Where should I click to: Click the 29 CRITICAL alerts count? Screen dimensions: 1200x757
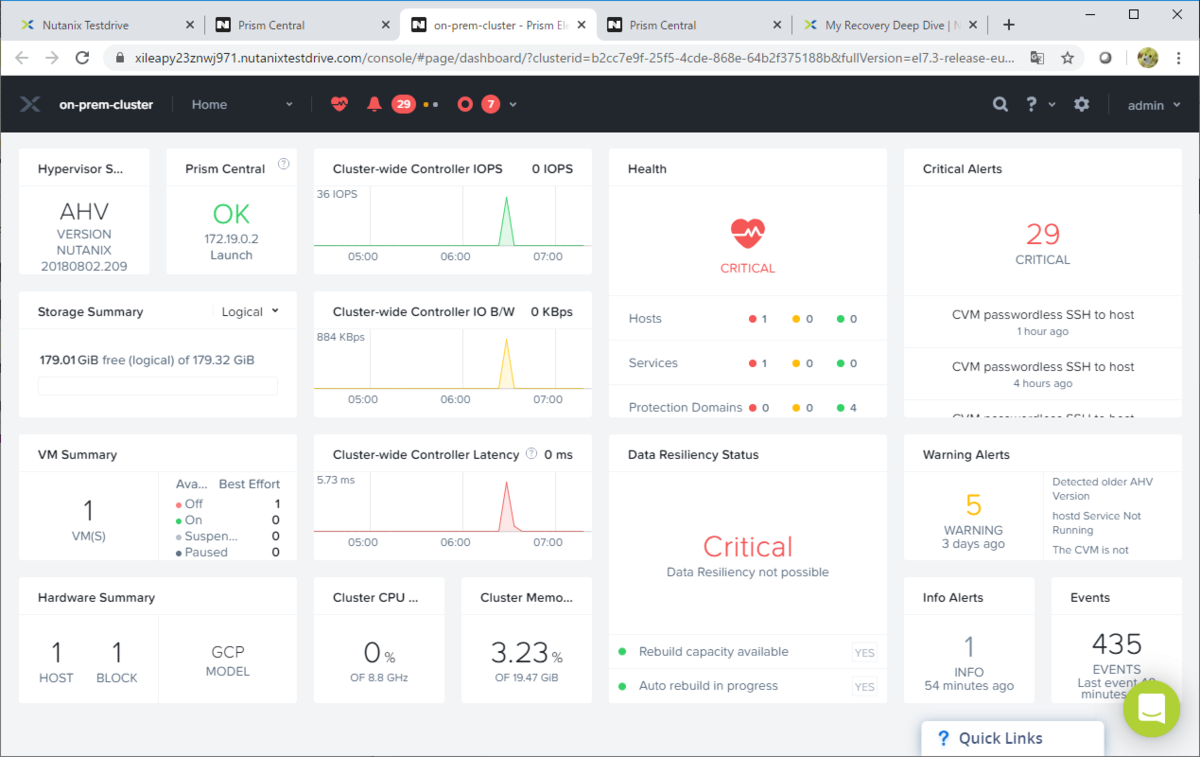click(x=1043, y=243)
